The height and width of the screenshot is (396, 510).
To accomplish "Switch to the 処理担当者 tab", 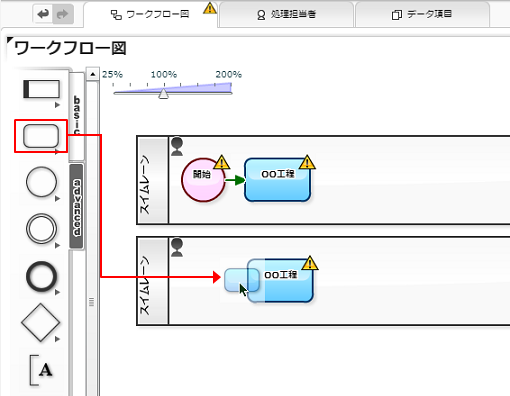I will point(286,14).
